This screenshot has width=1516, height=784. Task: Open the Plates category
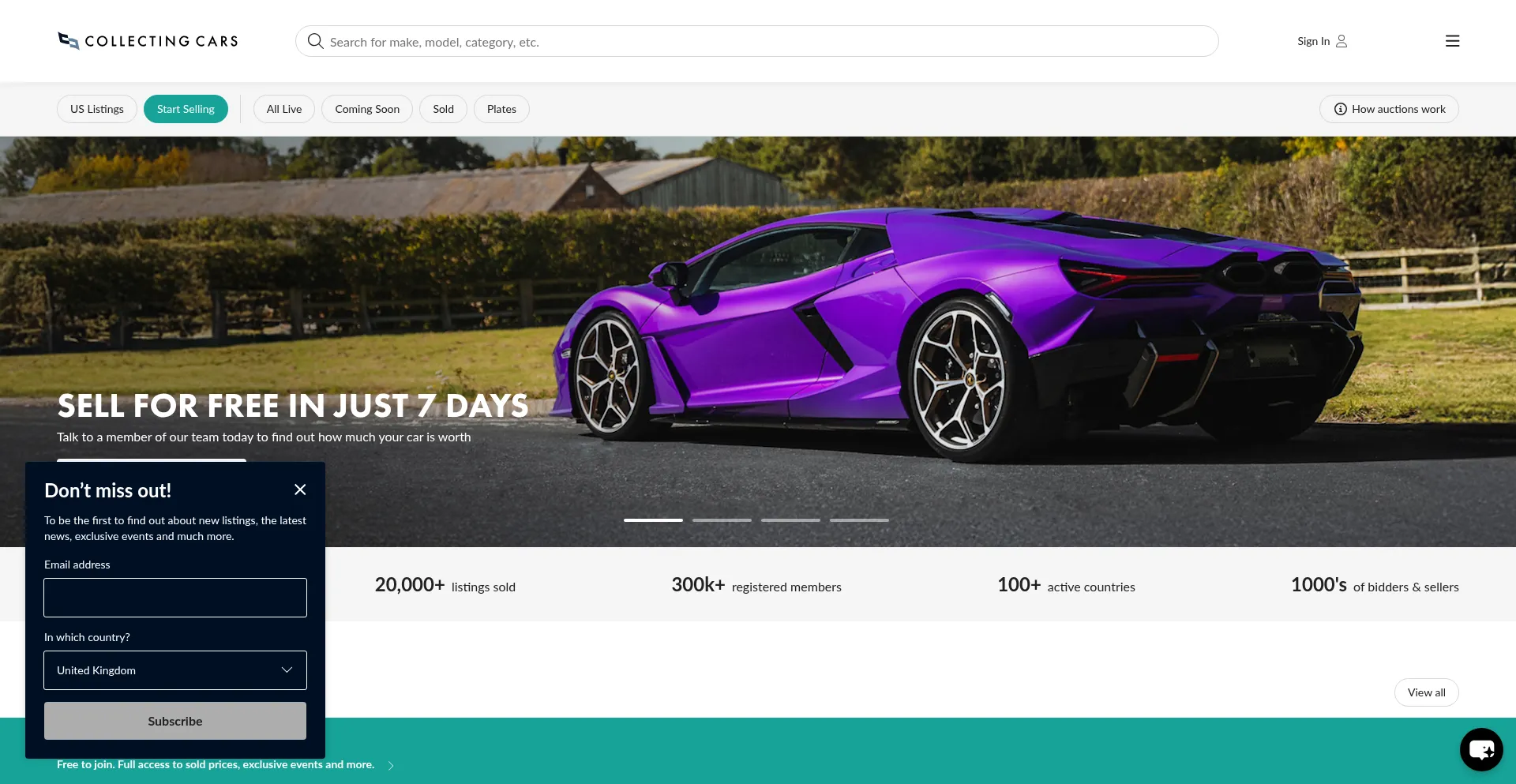pyautogui.click(x=501, y=109)
